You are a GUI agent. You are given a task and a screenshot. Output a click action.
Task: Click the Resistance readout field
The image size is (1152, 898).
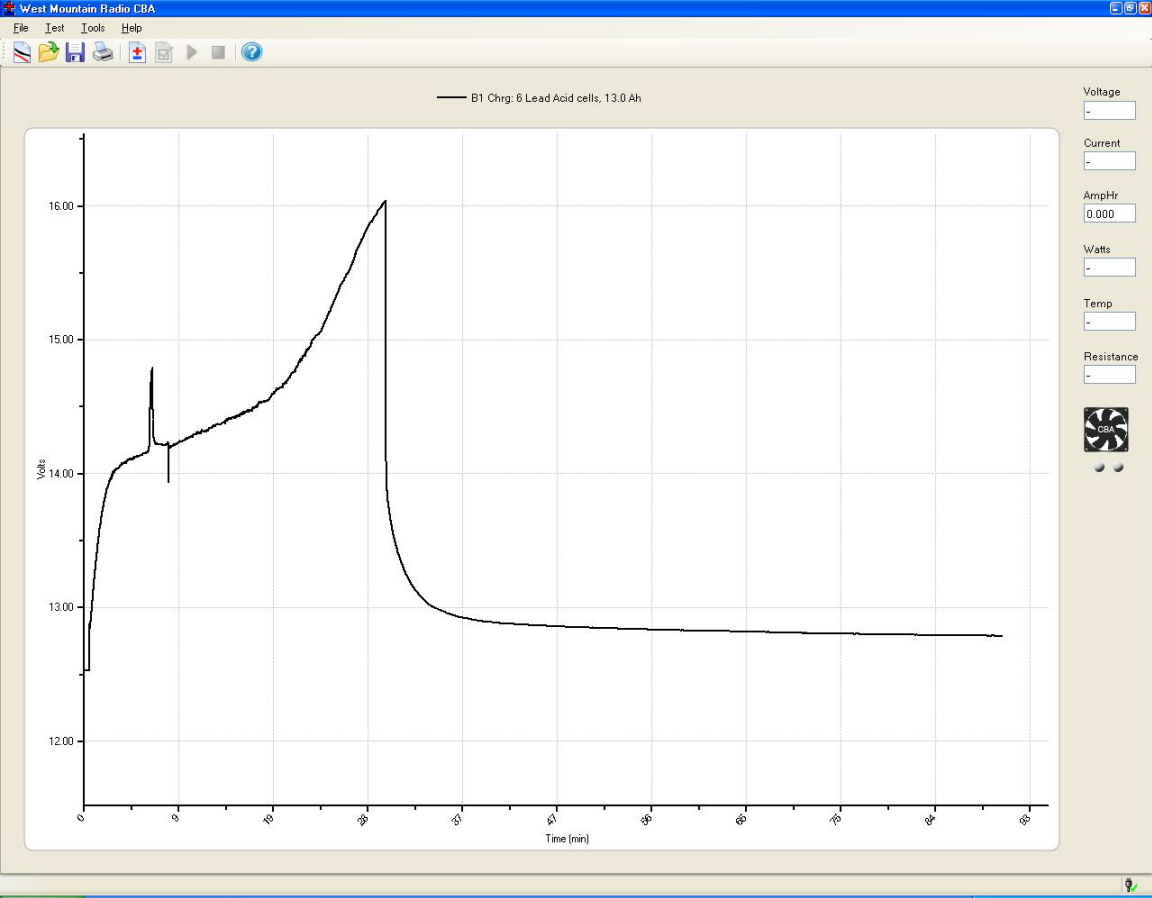pyautogui.click(x=1109, y=375)
